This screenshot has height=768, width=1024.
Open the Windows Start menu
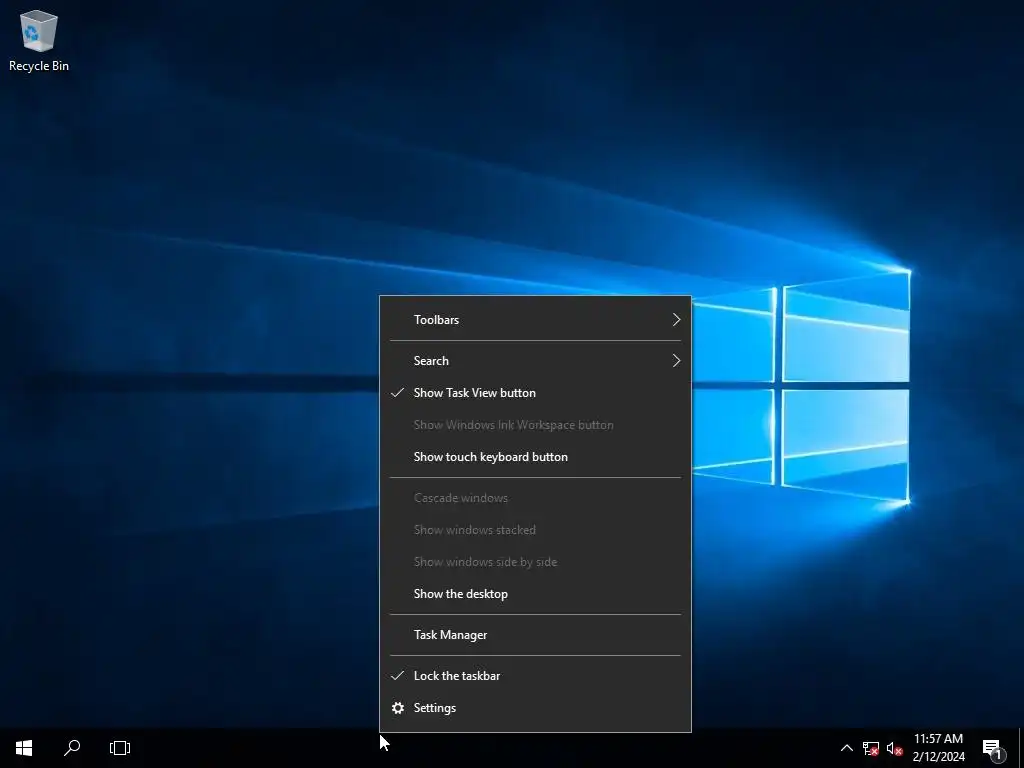coord(24,748)
